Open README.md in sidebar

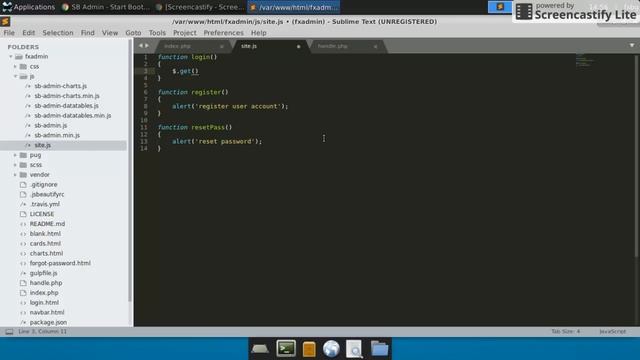[x=47, y=224]
